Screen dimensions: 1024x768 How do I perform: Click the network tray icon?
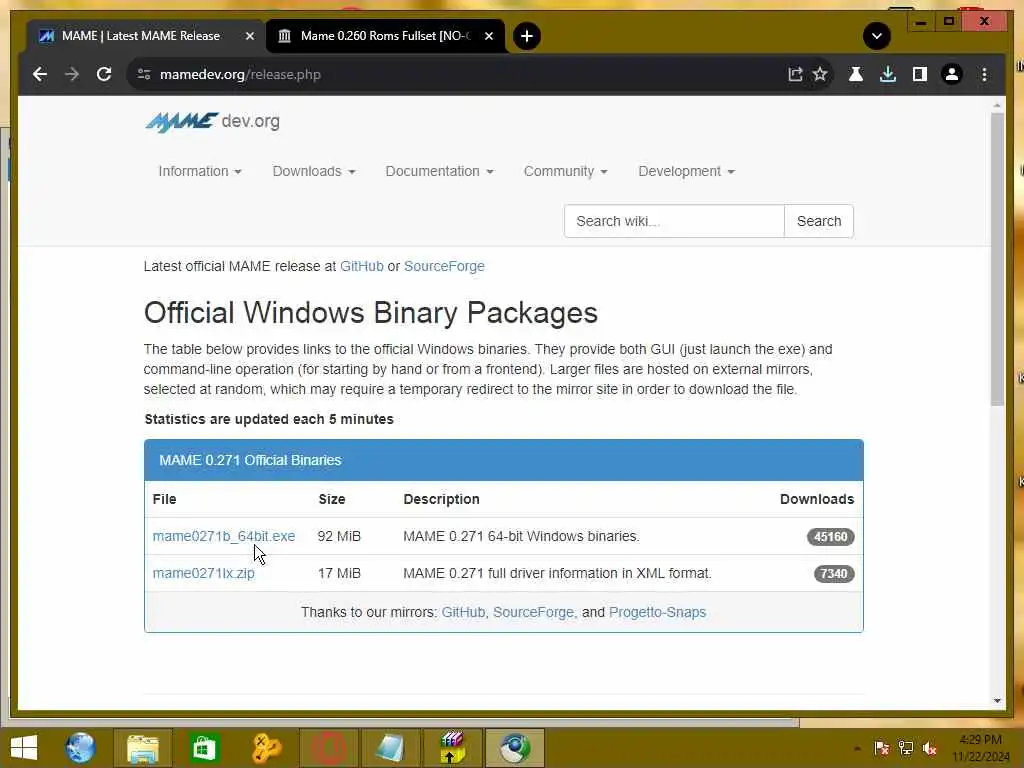(906, 748)
